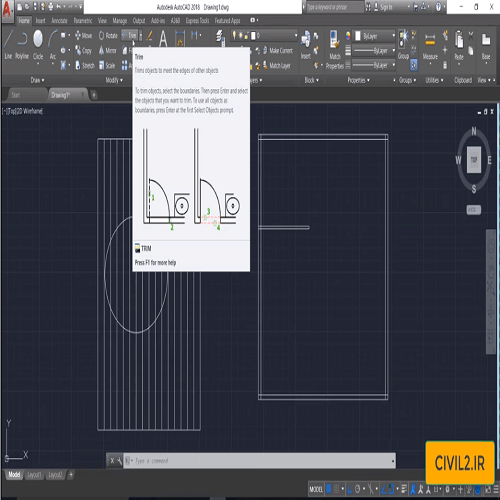Toggle object snap tracking in status bar
The image size is (500, 500).
tap(383, 489)
